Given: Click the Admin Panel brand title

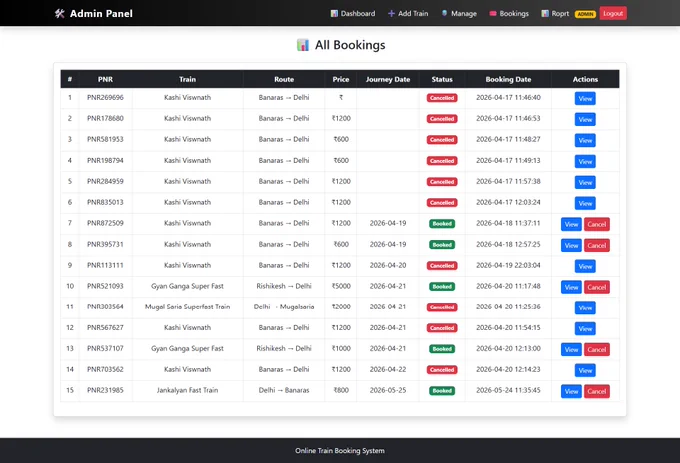Looking at the screenshot, I should tap(101, 13).
